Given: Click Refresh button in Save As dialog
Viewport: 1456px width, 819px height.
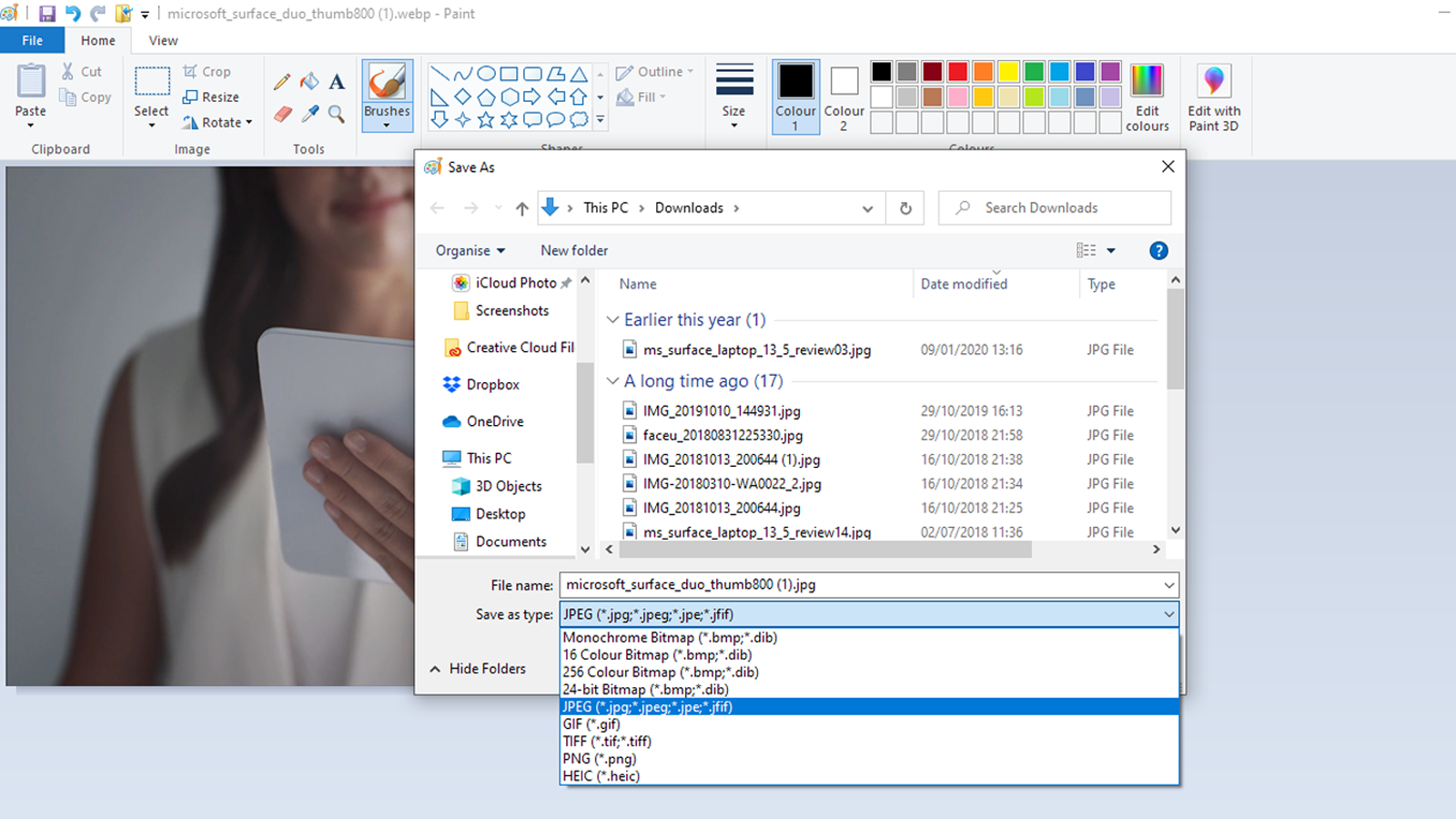Looking at the screenshot, I should coord(905,208).
